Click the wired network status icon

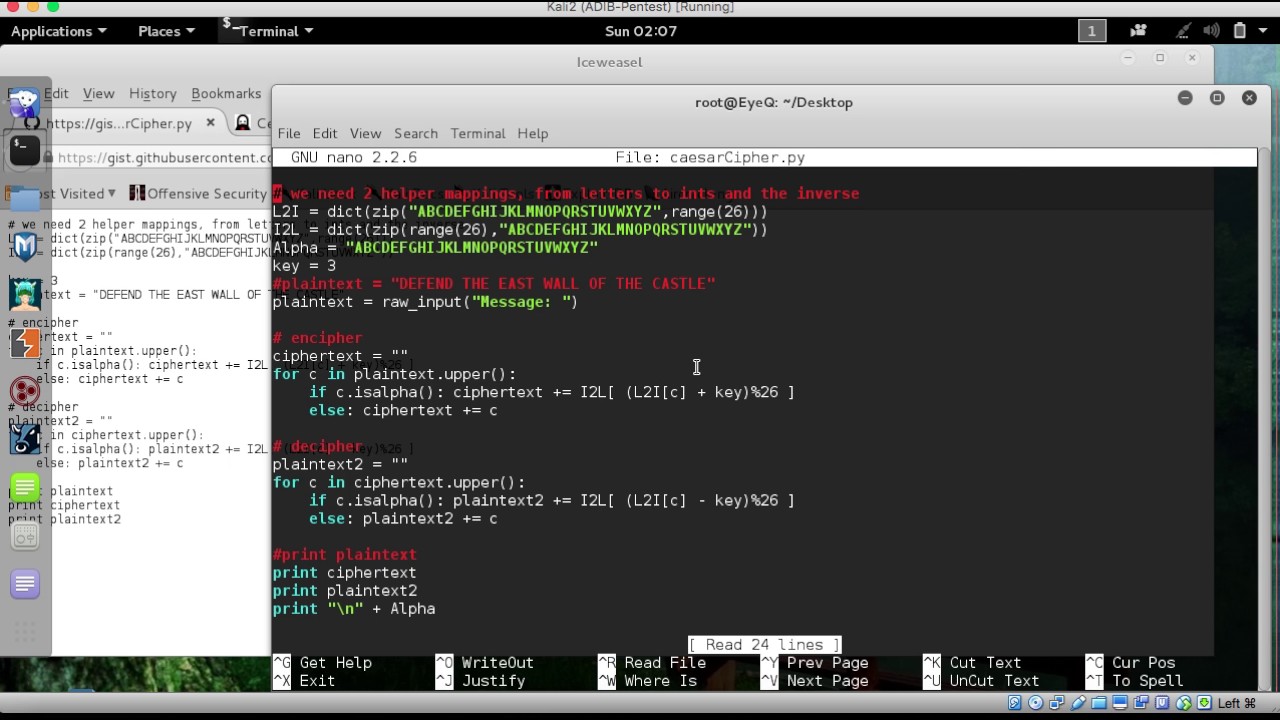pos(1183,31)
